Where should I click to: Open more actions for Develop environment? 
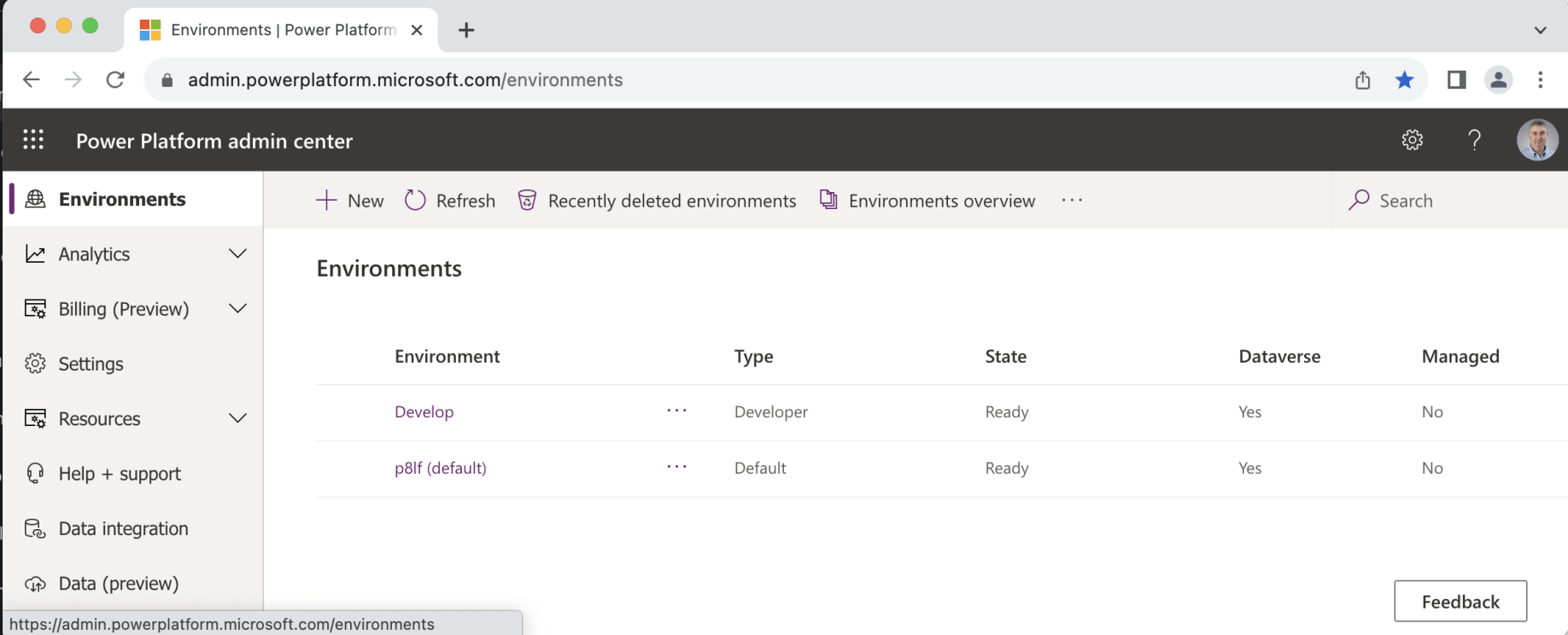[x=676, y=411]
